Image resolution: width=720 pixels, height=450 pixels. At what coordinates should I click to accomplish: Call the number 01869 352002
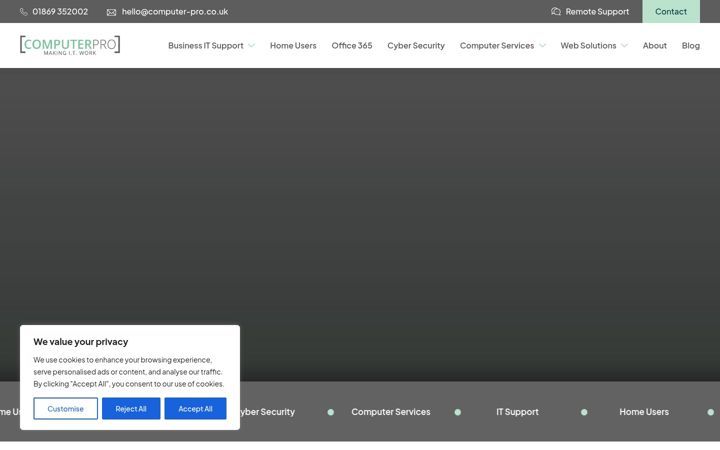(x=60, y=11)
